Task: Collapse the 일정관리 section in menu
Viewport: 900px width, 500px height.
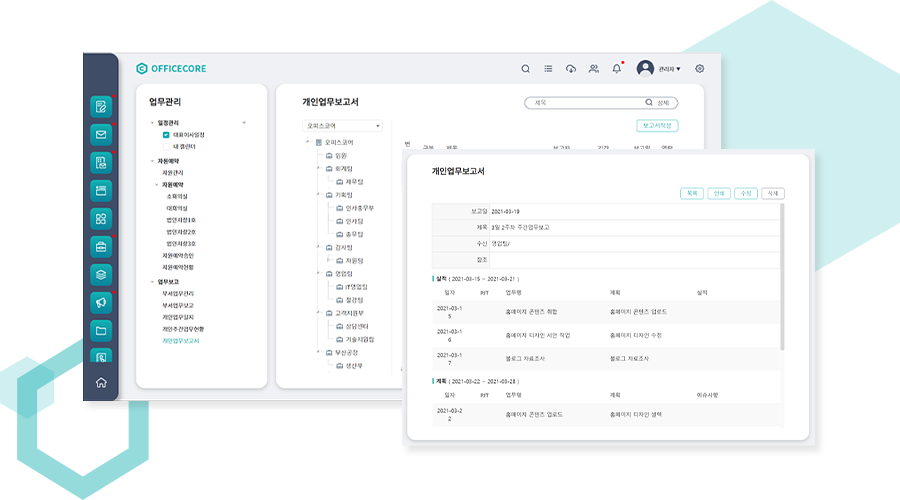Action: pyautogui.click(x=153, y=122)
